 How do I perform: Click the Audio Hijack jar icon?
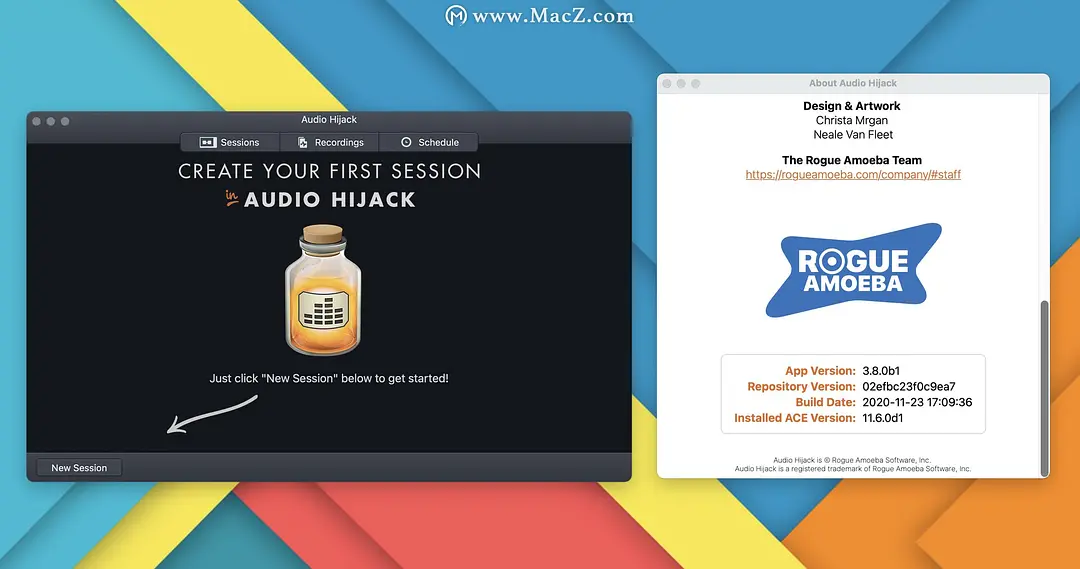pos(323,290)
